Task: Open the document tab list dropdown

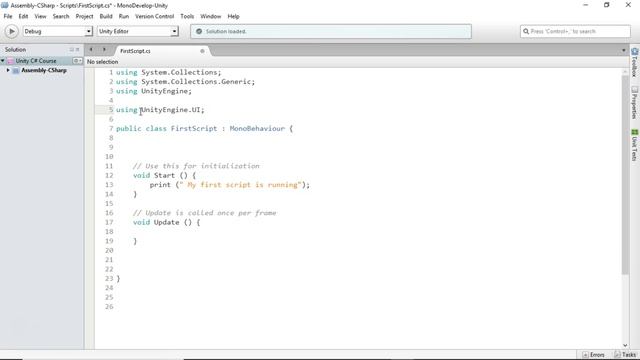Action: click(x=623, y=51)
